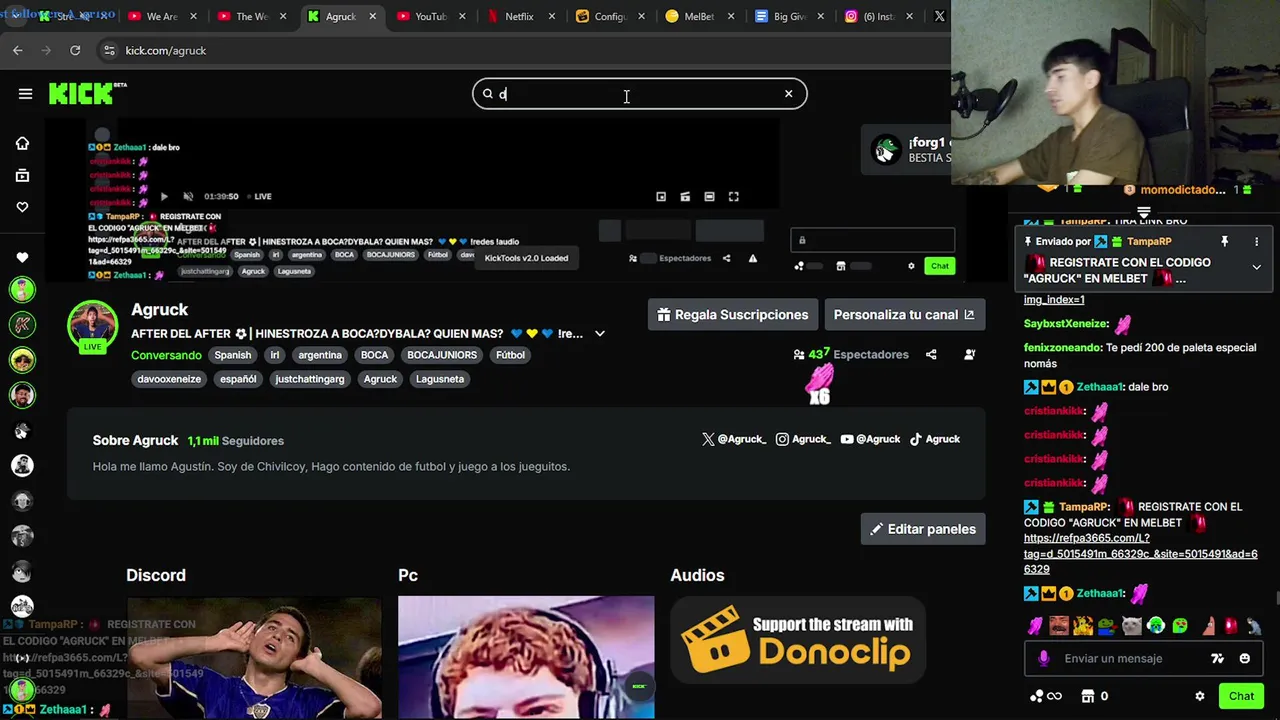
Task: Open Home from the left sidebar
Action: click(x=22, y=143)
